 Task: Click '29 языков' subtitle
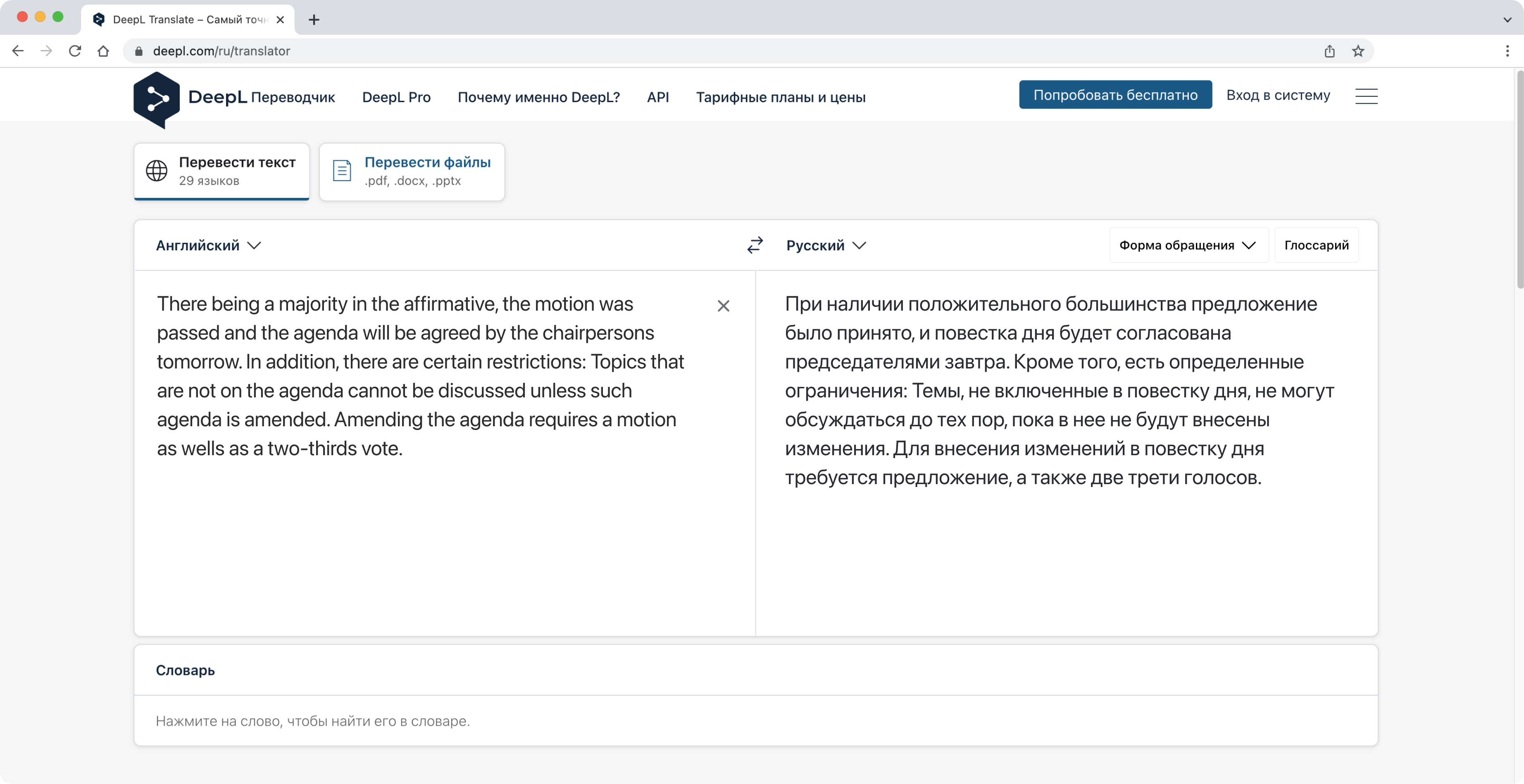pos(209,181)
